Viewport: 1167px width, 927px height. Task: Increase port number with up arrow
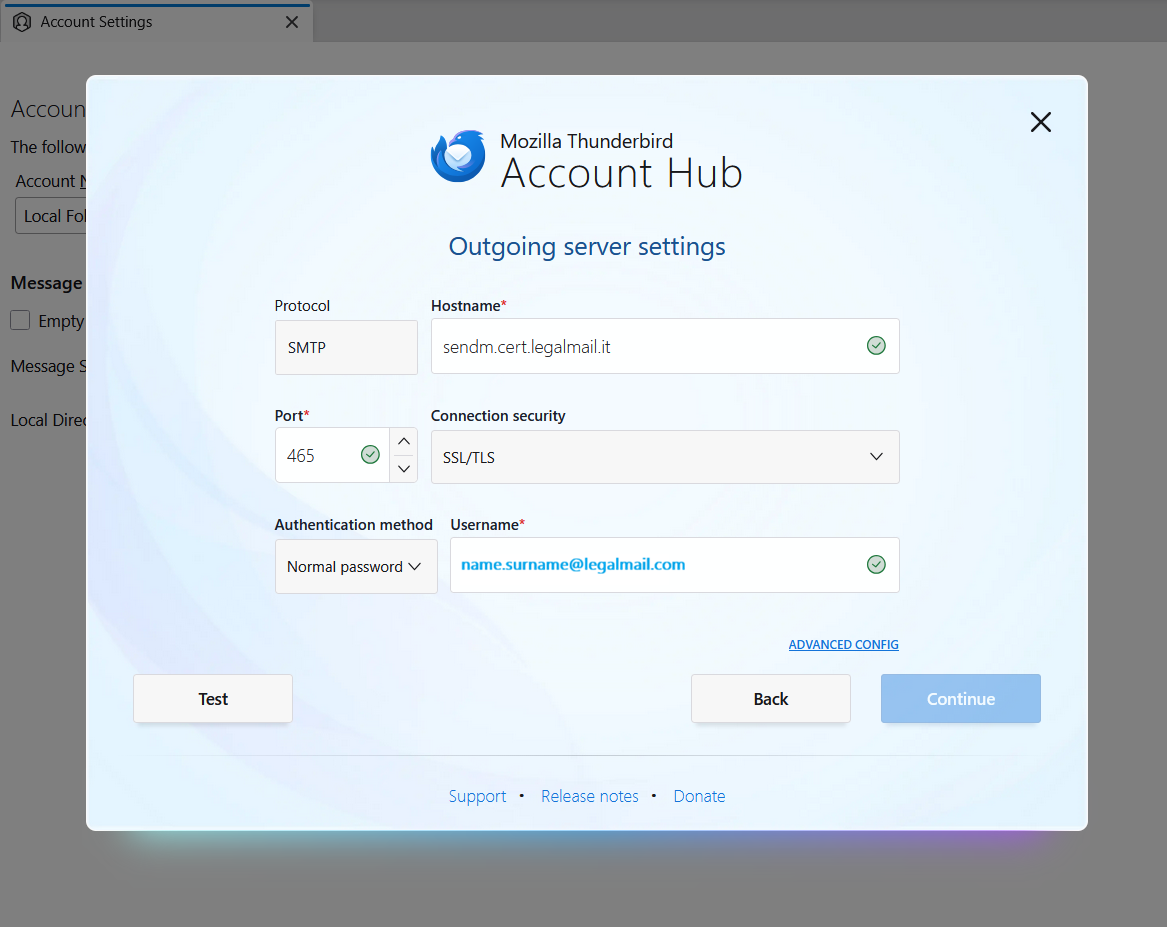coord(404,442)
